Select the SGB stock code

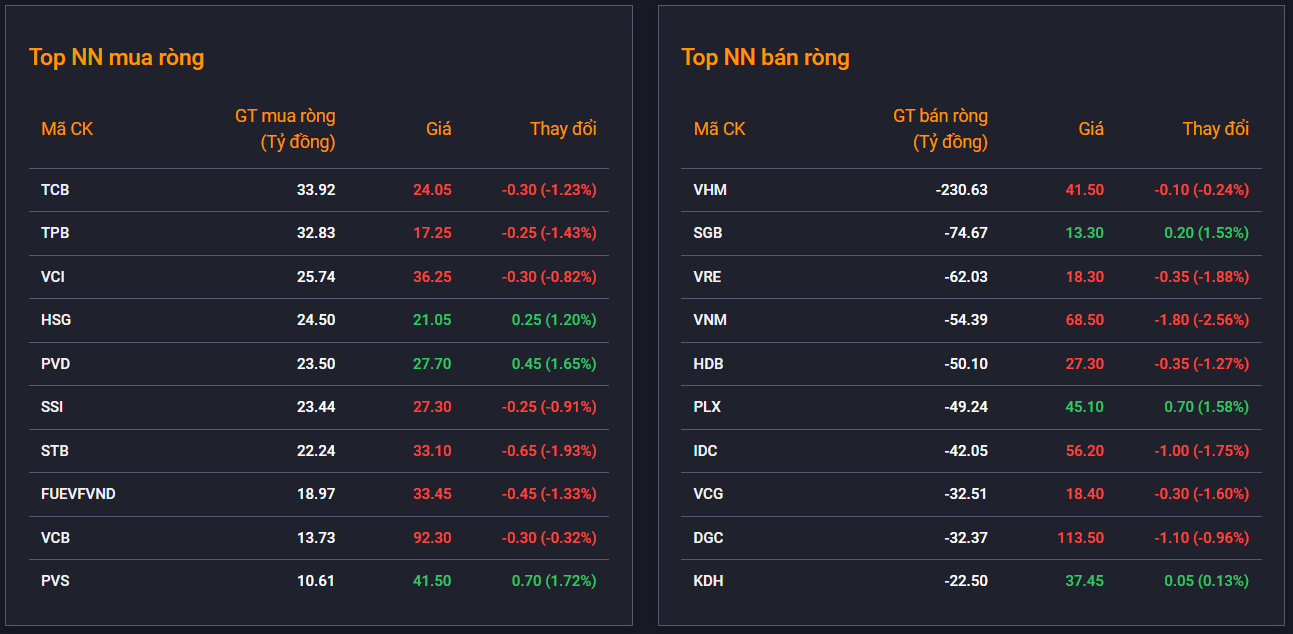(708, 233)
